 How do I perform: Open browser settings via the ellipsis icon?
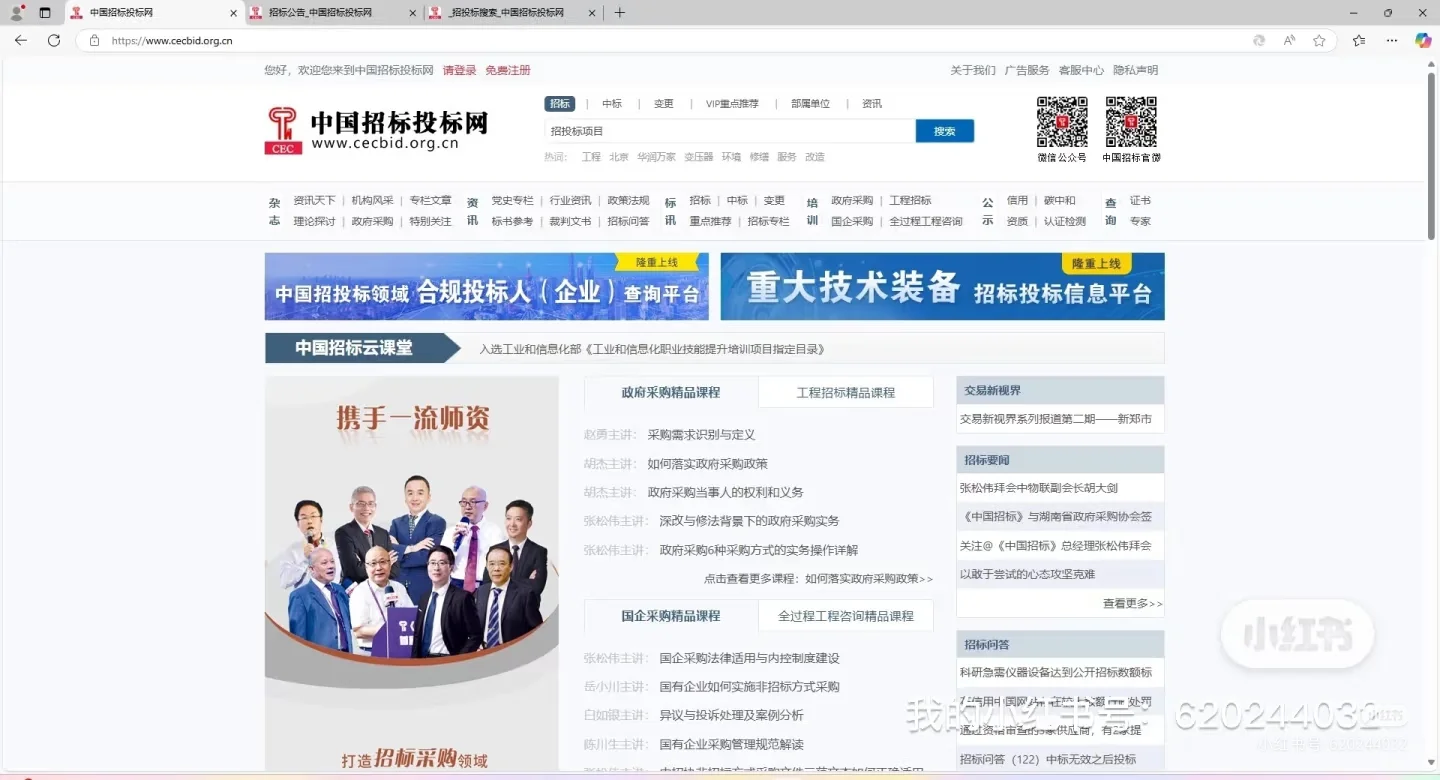tap(1391, 40)
